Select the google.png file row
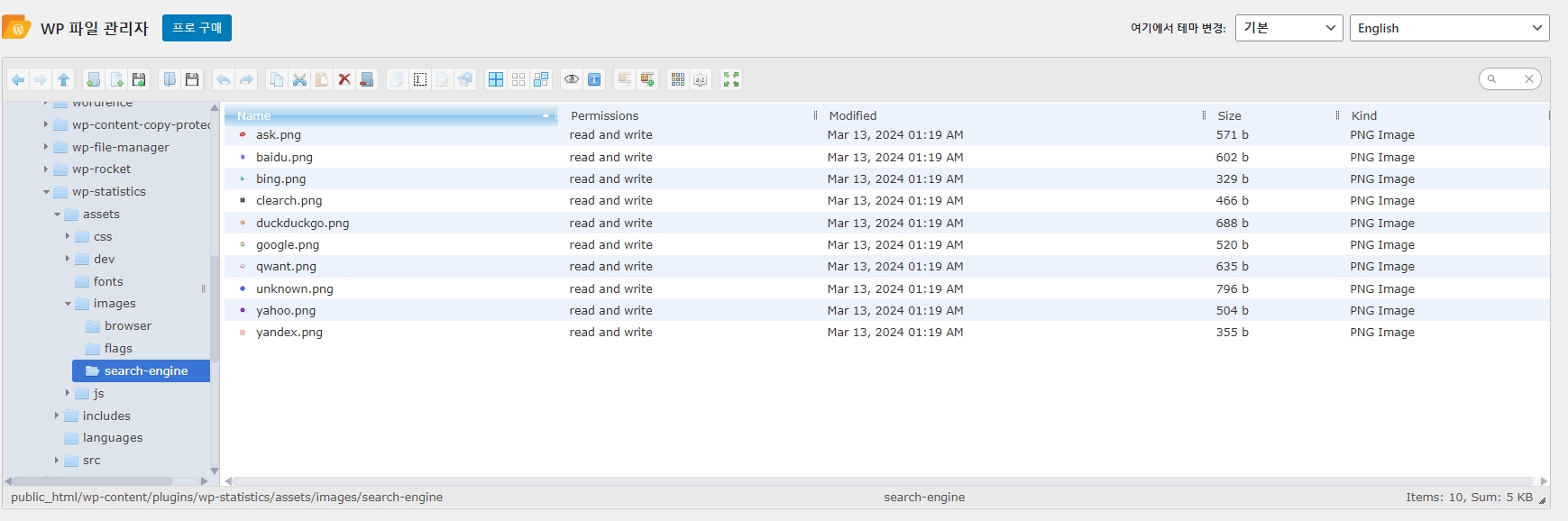Screen dimensions: 1568x521 [886, 244]
